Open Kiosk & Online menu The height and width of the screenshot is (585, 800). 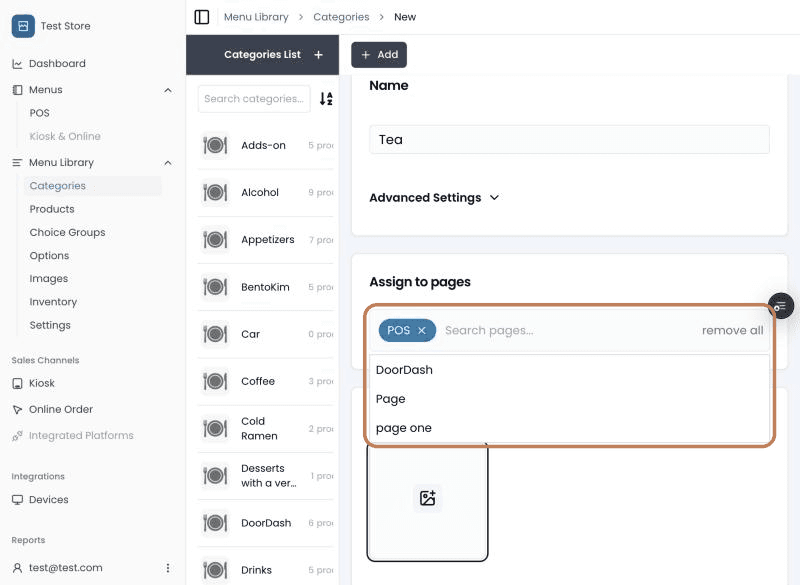coord(65,136)
